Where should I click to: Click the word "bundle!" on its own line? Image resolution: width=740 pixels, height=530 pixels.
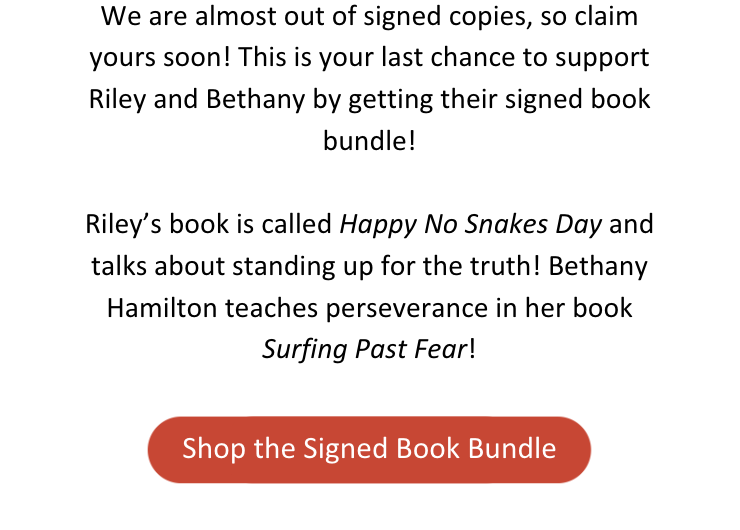pyautogui.click(x=369, y=140)
